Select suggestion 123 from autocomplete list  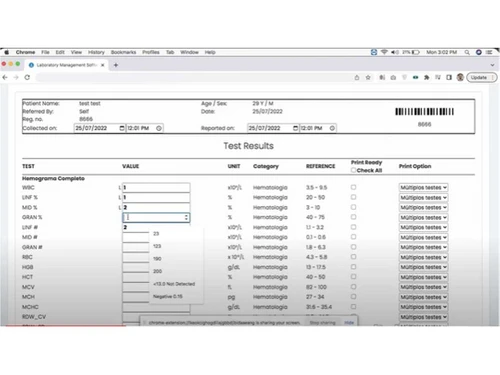pyautogui.click(x=157, y=246)
